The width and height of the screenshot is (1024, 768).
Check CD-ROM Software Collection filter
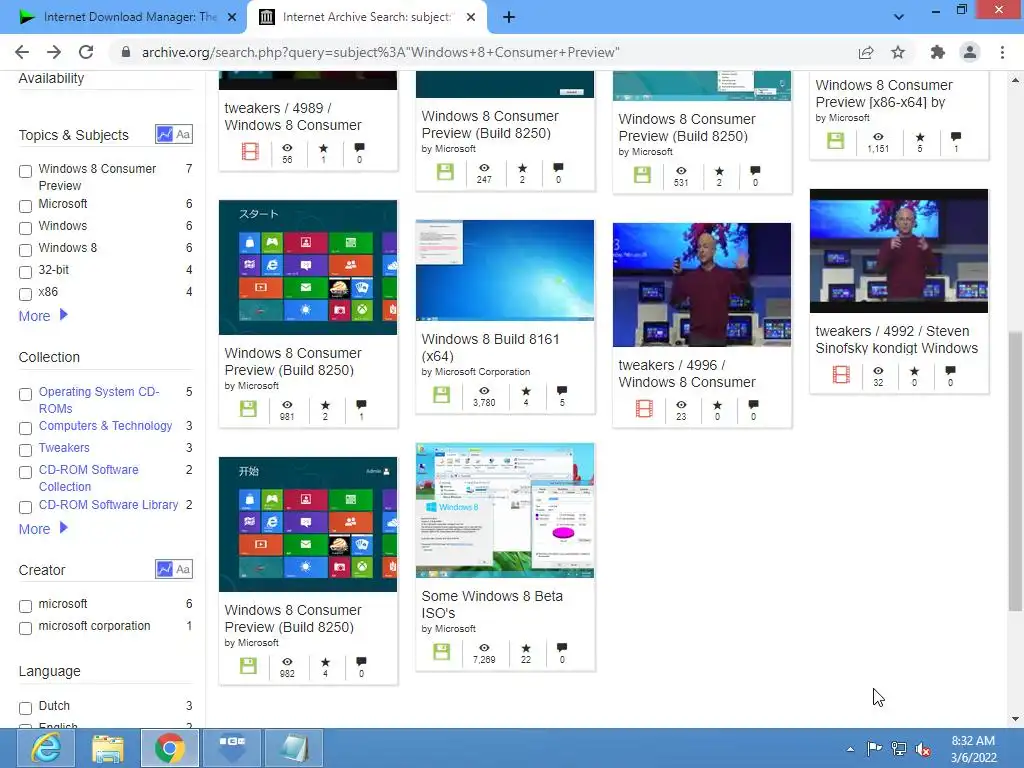[x=25, y=472]
